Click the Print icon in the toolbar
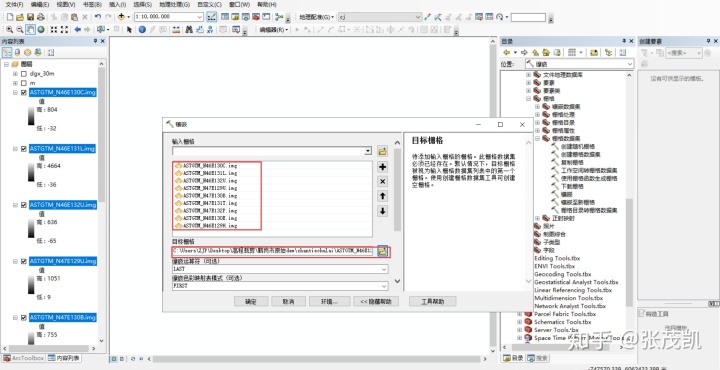This screenshot has height=370, width=720. (x=40, y=17)
